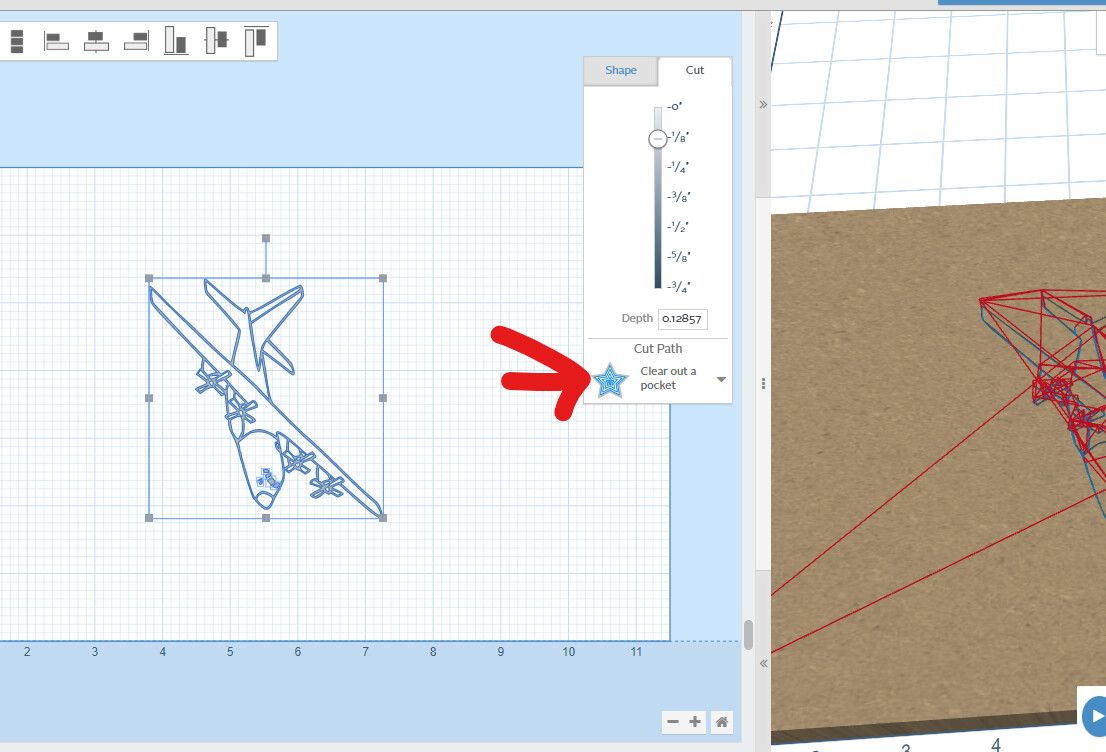Click the -0" mark on depth scale
Viewport: 1106px width, 752px height.
(x=675, y=107)
